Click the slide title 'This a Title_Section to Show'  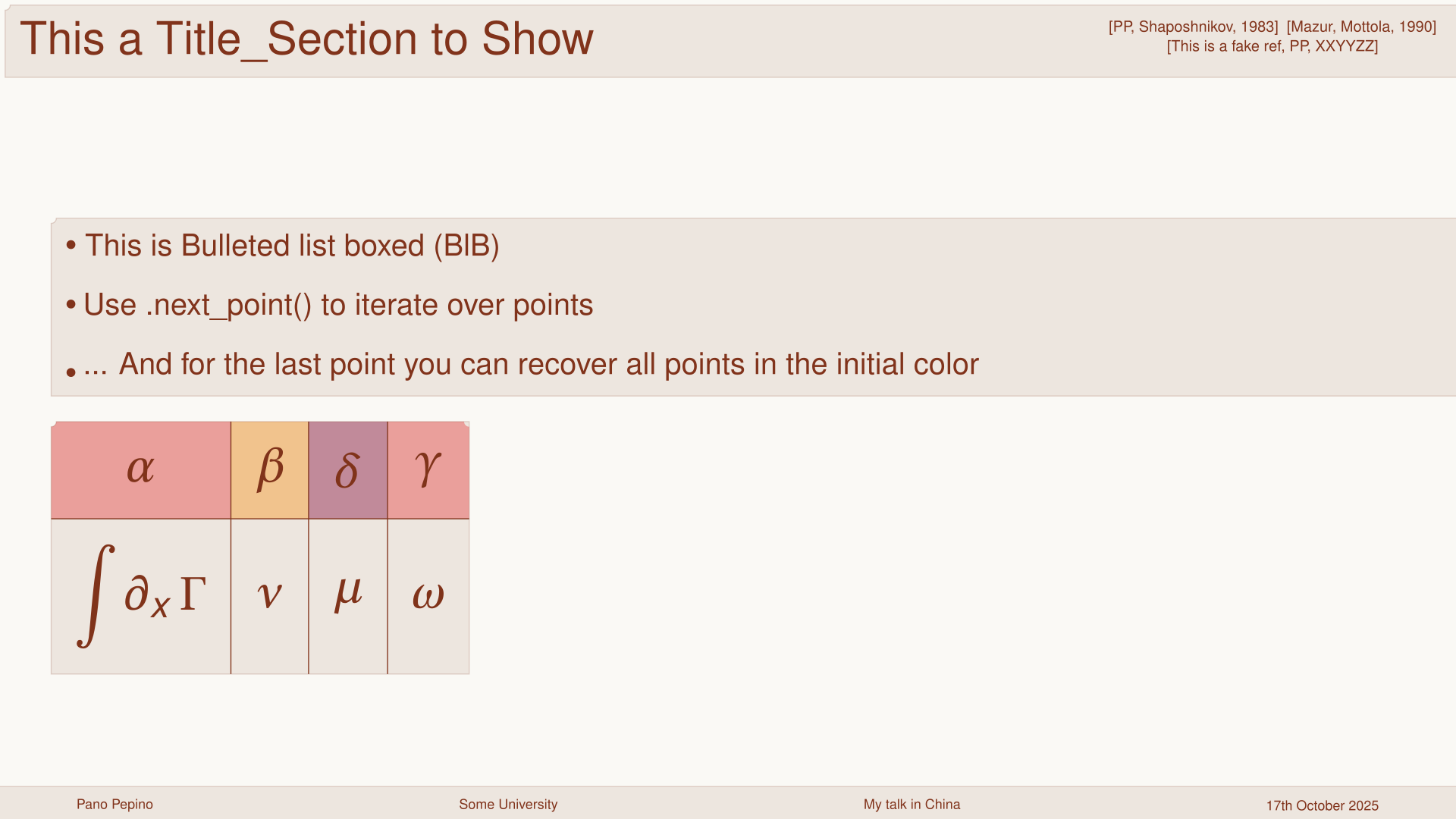pyautogui.click(x=306, y=39)
